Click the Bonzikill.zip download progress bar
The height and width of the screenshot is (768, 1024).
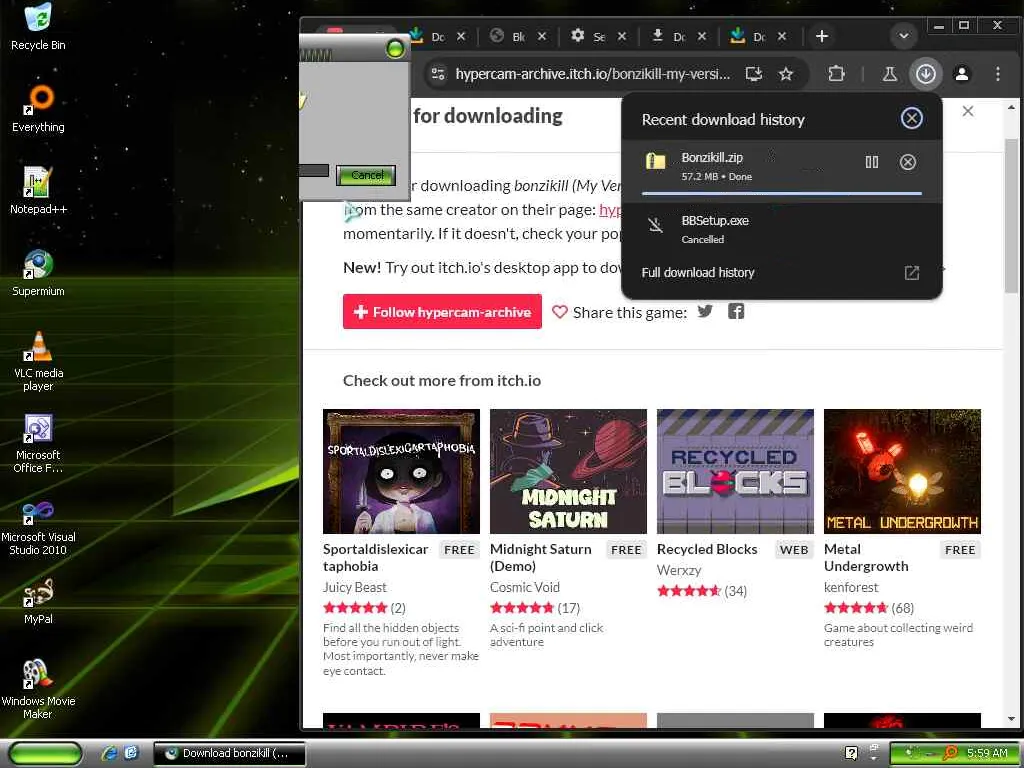tap(782, 193)
